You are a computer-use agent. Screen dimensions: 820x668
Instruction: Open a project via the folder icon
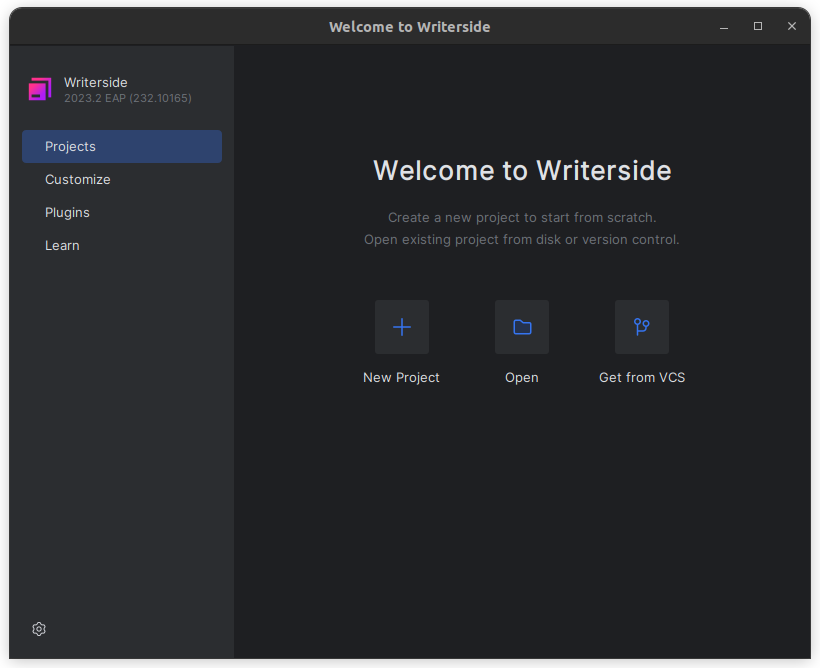pos(521,327)
